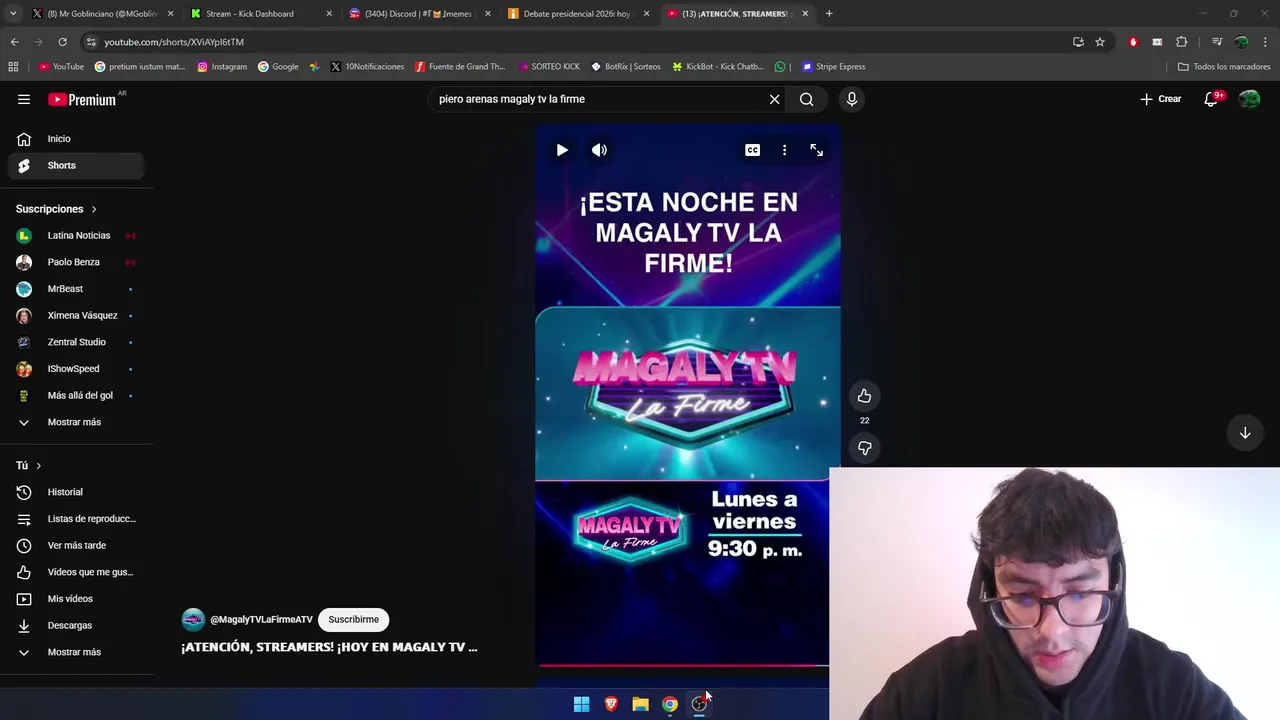Click the Short's red progress bar

(682, 664)
